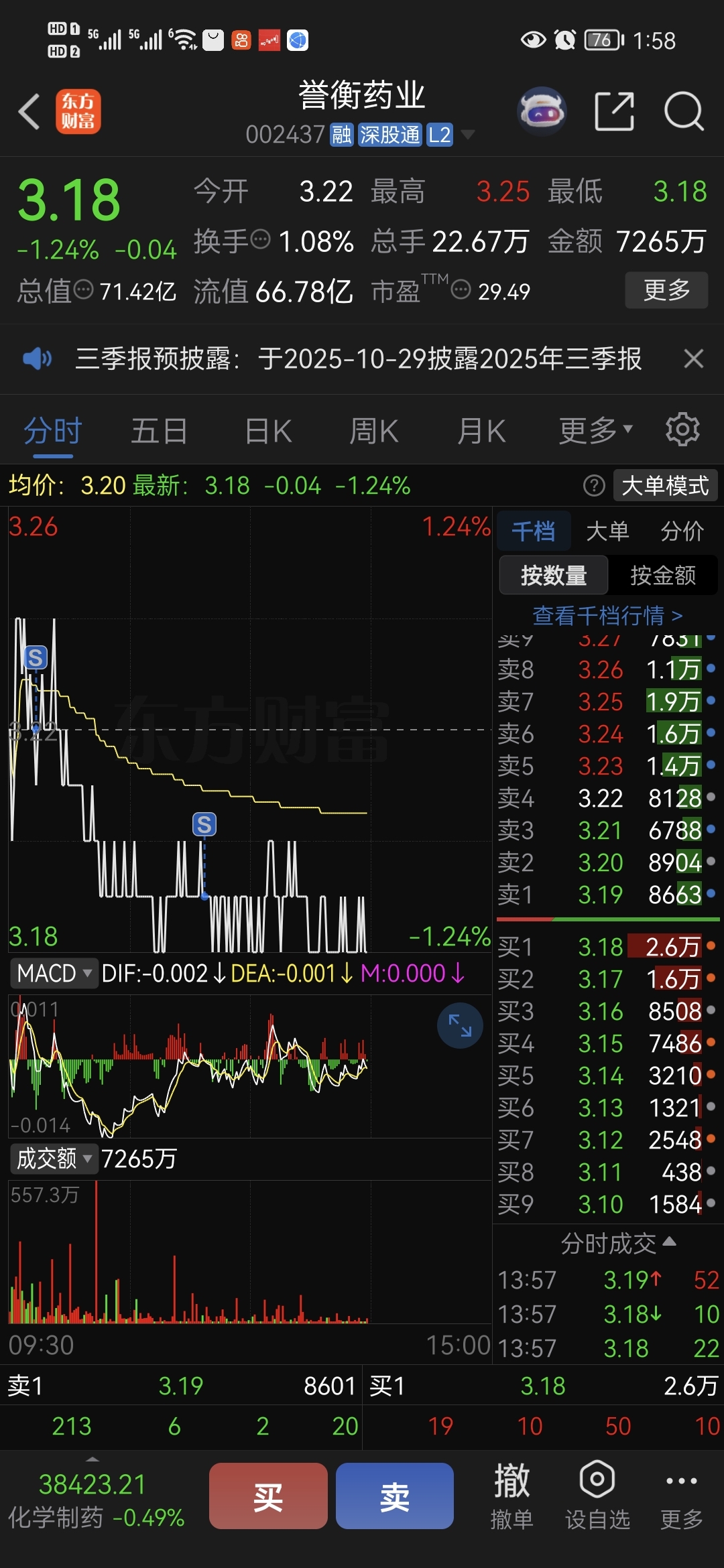Tap the share/export icon
The height and width of the screenshot is (1568, 724).
coord(615,111)
